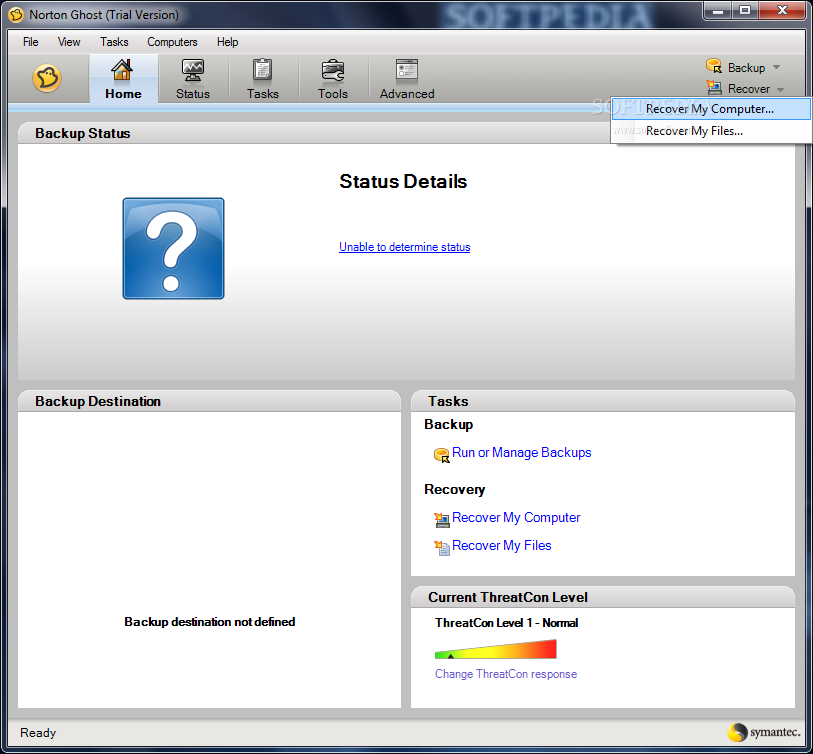Click the Recover button label at top right
813x754 pixels.
(x=749, y=89)
